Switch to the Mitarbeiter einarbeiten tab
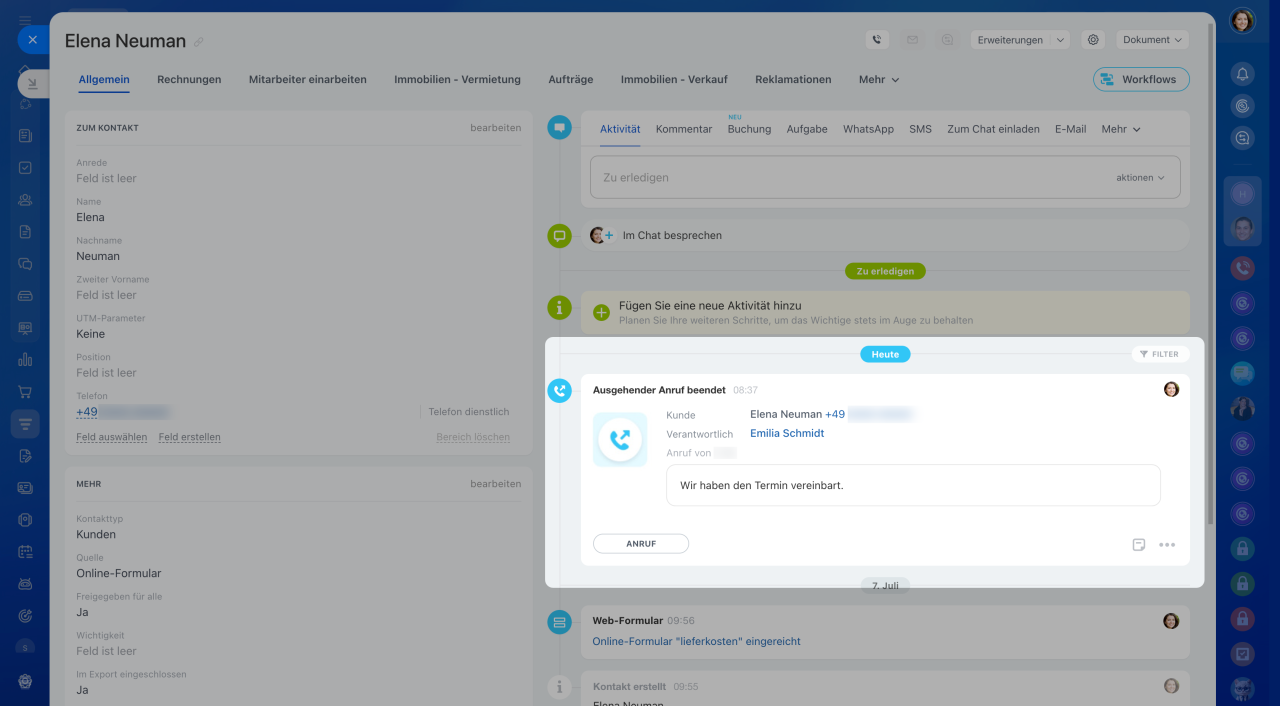Screen dimensions: 1280x706 308,79
